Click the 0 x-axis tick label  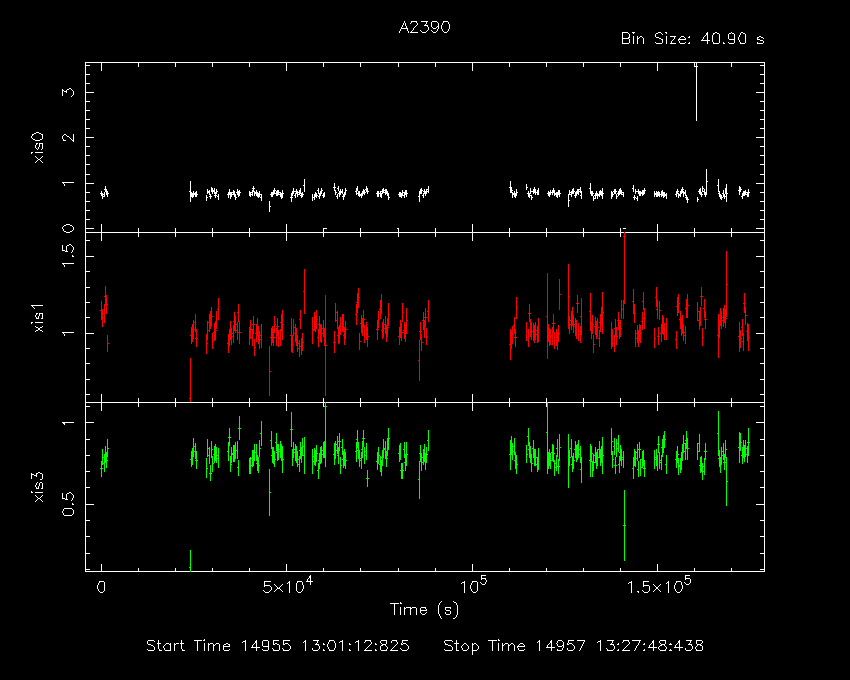[x=101, y=587]
